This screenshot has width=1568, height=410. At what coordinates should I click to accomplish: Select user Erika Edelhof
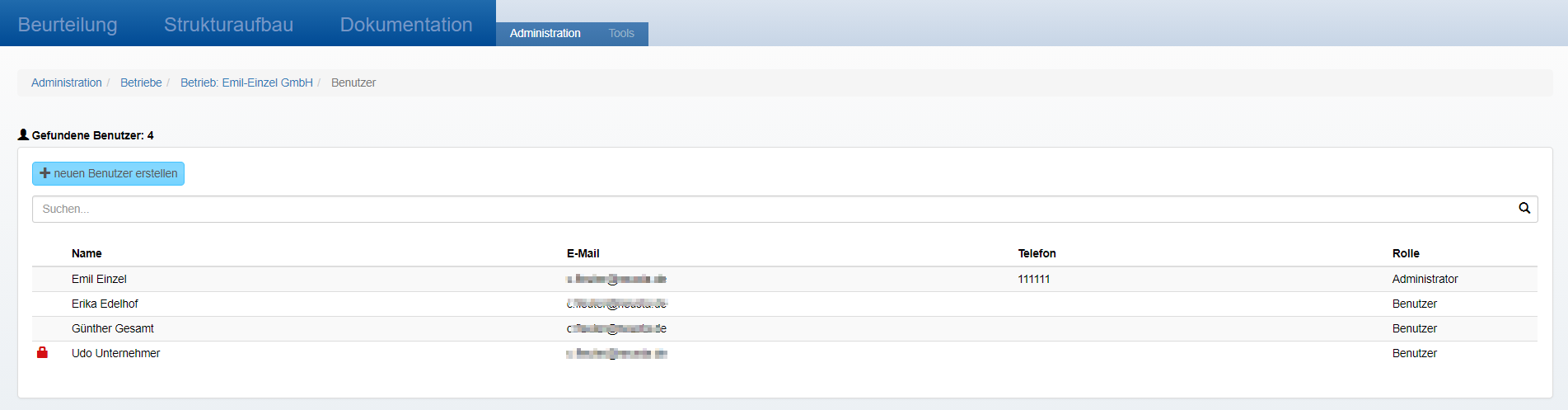(105, 304)
